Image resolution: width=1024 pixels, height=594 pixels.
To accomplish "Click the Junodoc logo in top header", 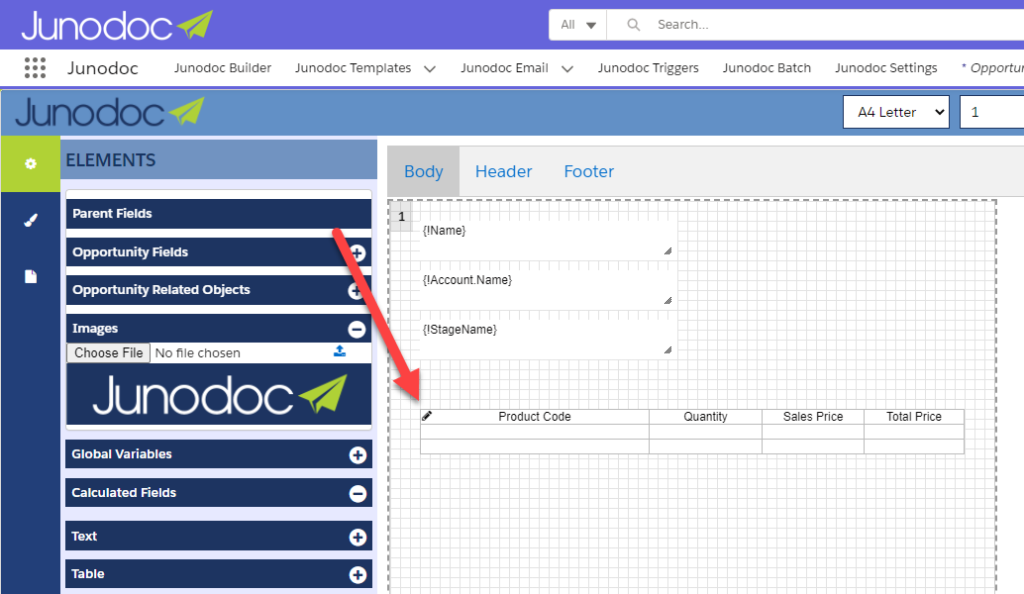I will (x=117, y=25).
